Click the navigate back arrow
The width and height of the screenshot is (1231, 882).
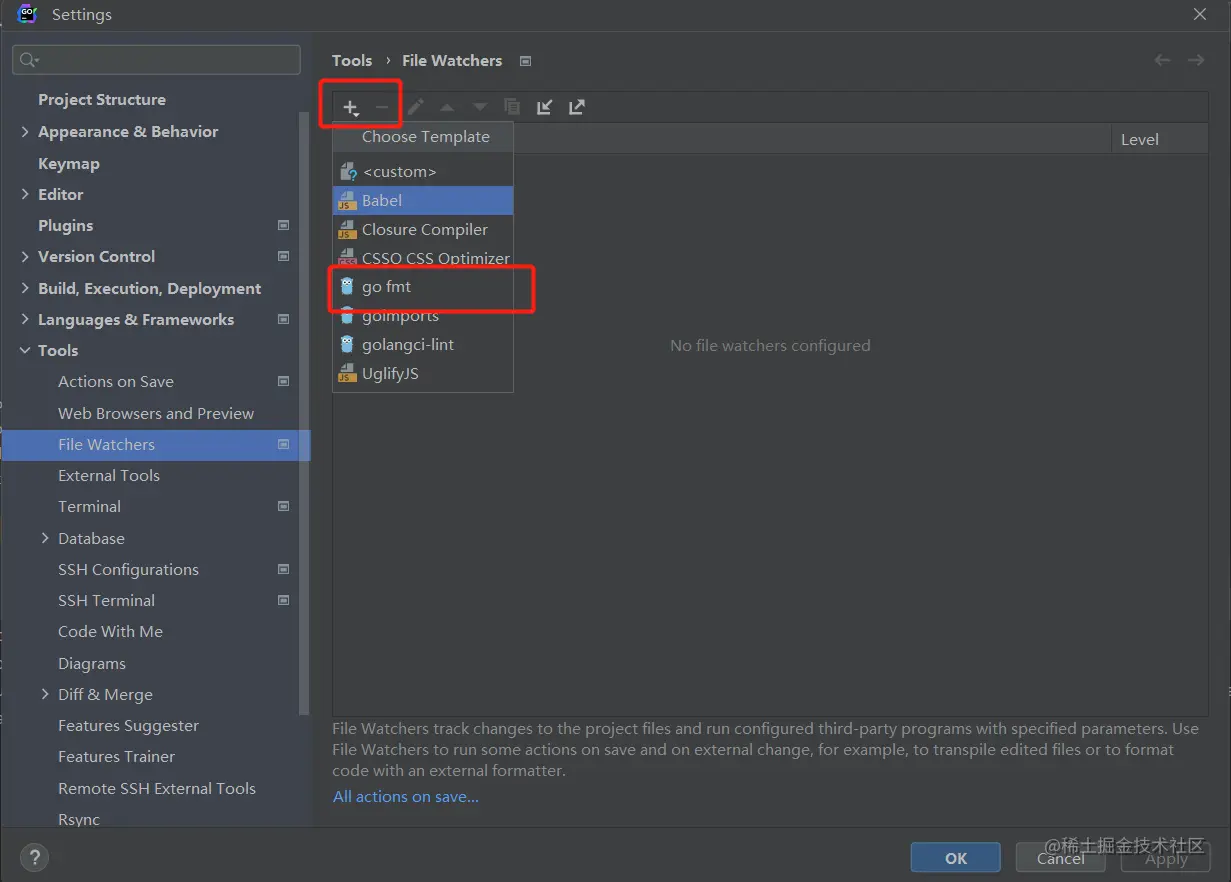click(x=1162, y=60)
